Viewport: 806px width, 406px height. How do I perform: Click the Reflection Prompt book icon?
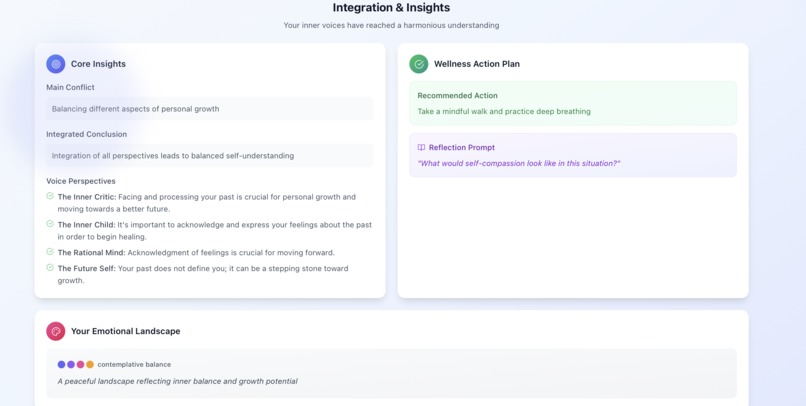(422, 148)
